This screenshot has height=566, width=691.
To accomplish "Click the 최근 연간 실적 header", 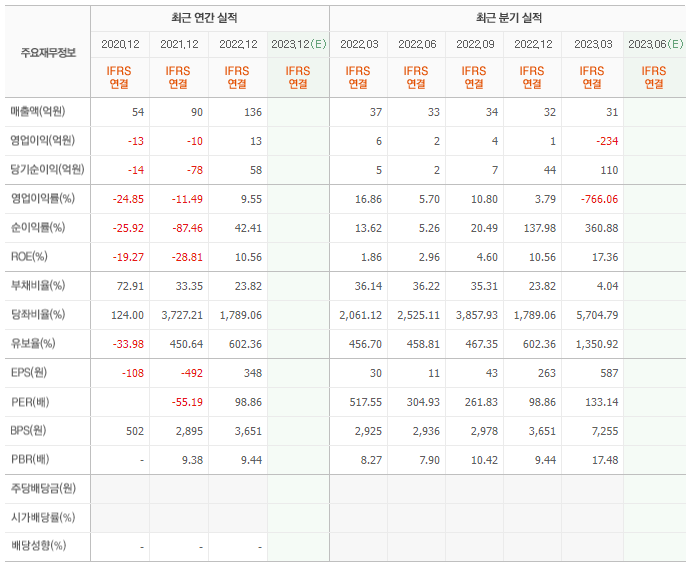I will pyautogui.click(x=204, y=18).
